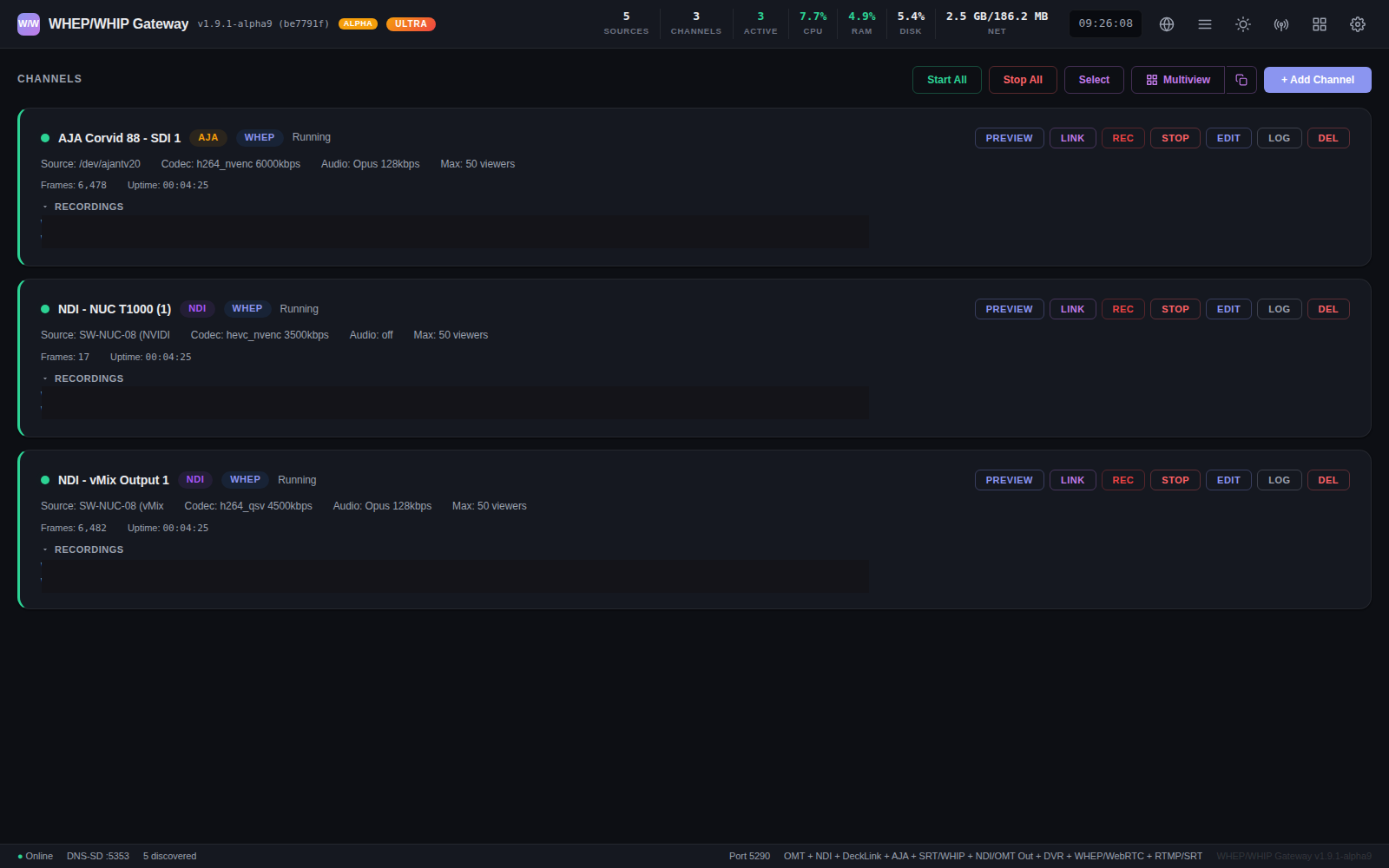Image resolution: width=1389 pixels, height=868 pixels.
Task: Expand RECORDINGS under AJA Corvid 88
Action: coord(83,207)
